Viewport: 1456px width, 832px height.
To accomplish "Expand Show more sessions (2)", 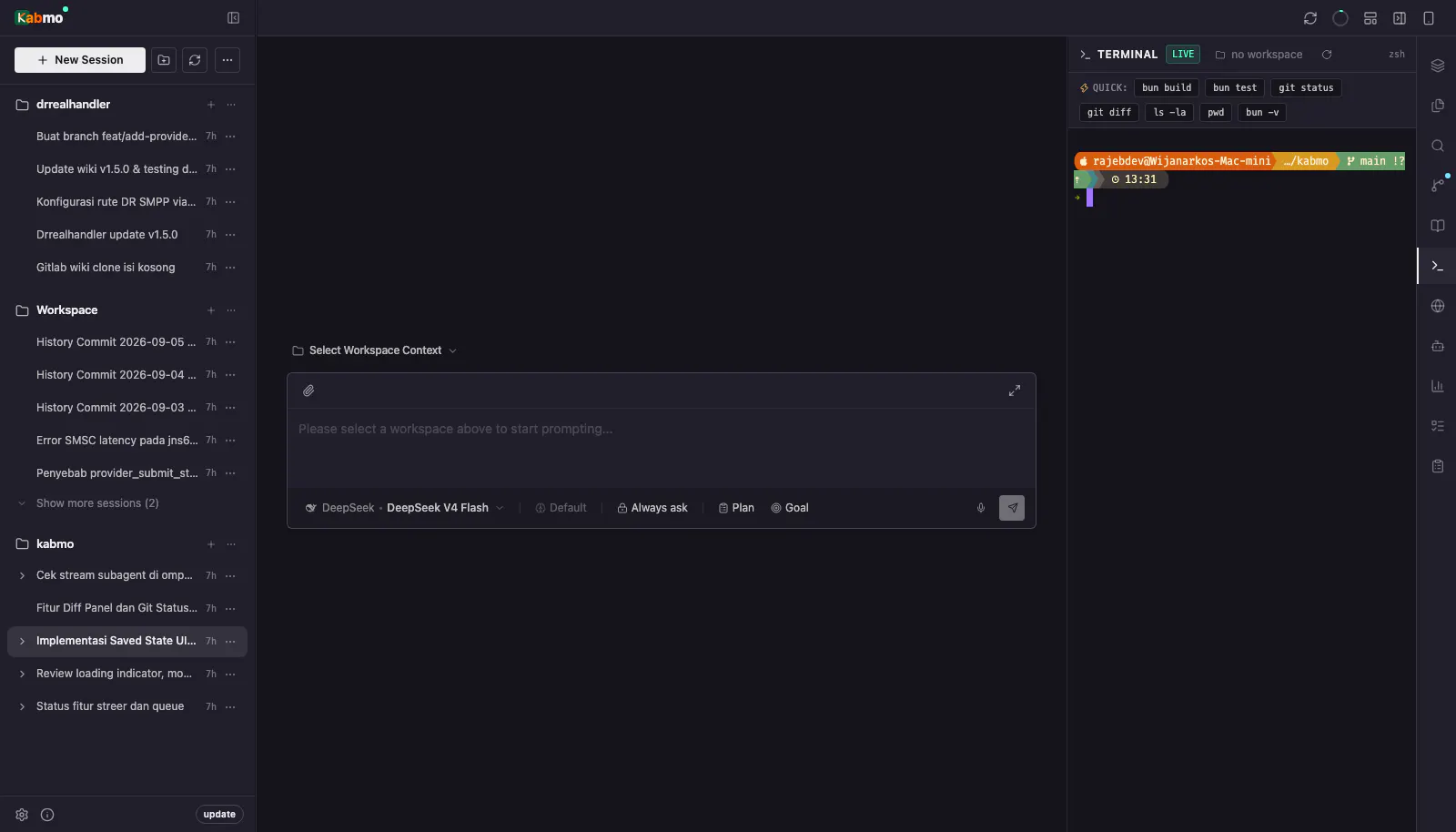I will point(97,503).
